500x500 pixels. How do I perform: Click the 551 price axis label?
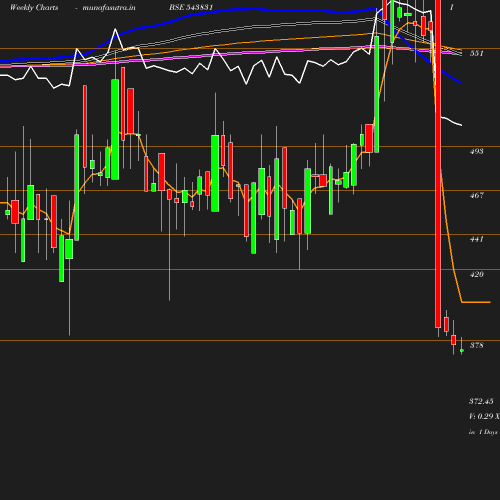point(476,53)
